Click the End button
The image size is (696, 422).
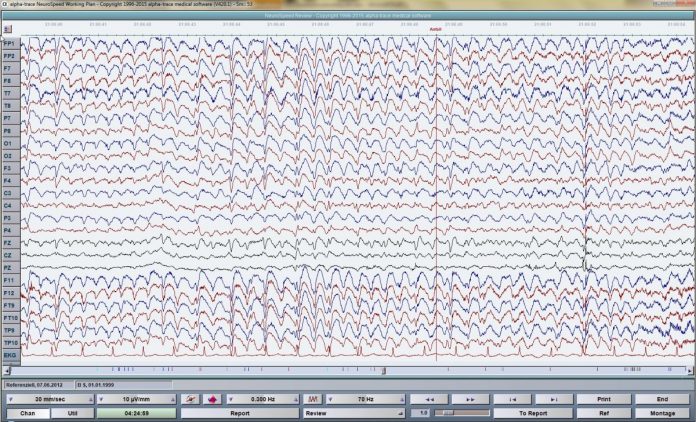[x=662, y=399]
